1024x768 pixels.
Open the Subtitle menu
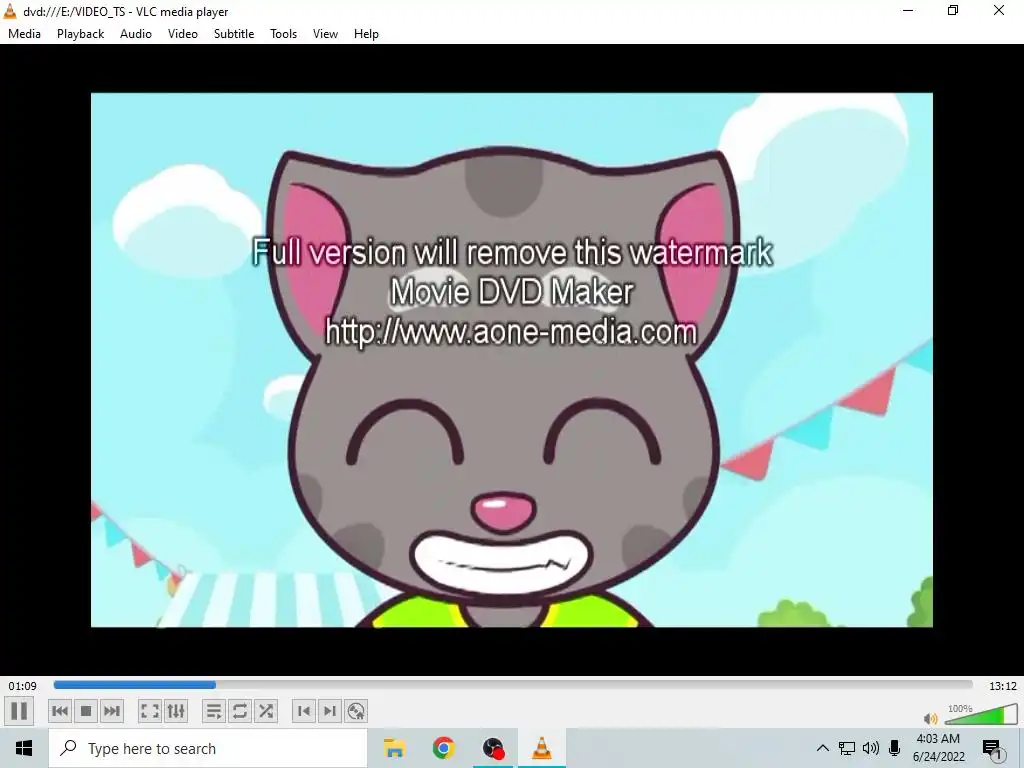(234, 34)
